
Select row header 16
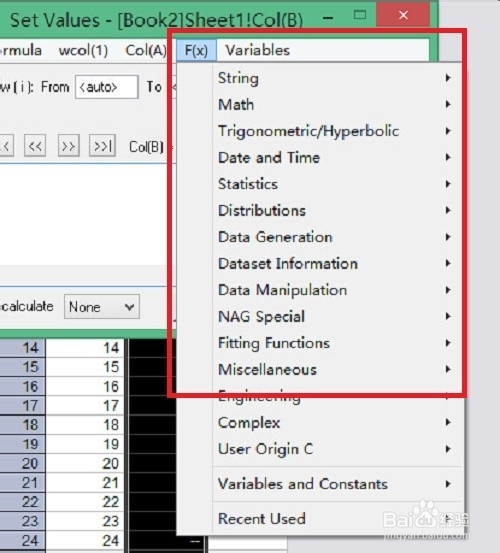(x=23, y=387)
